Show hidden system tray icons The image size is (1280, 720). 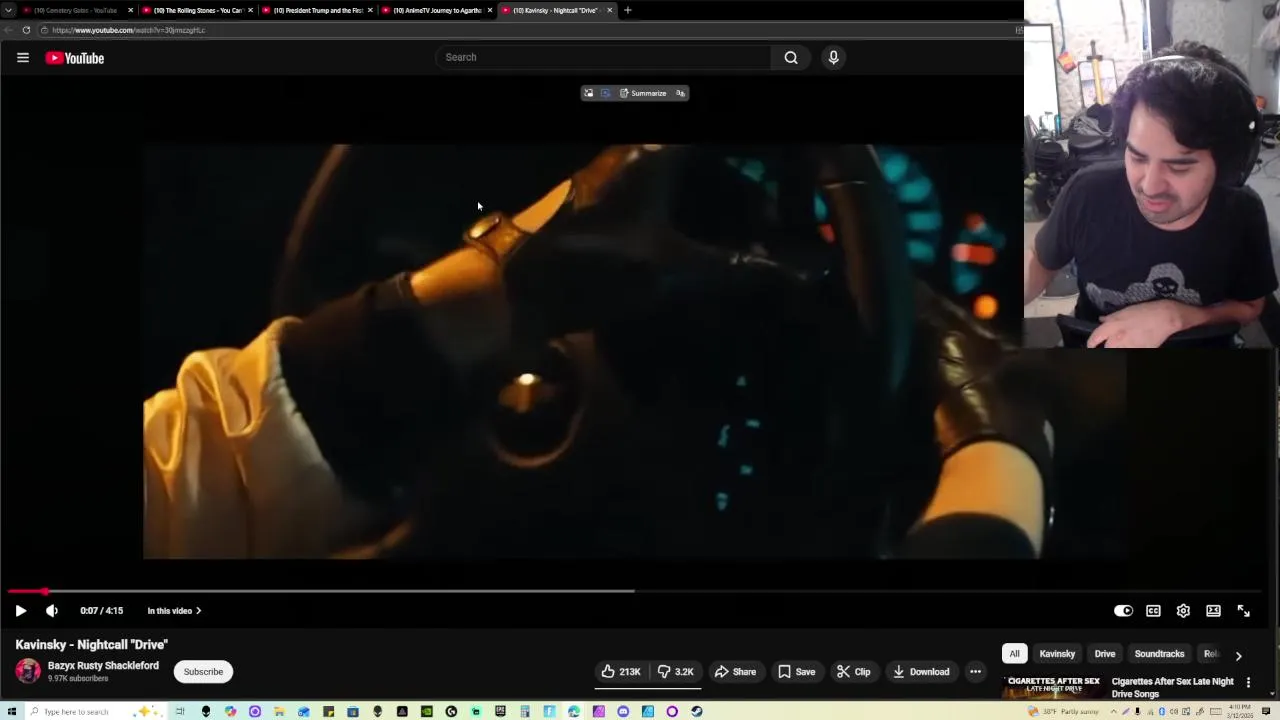tap(1114, 711)
